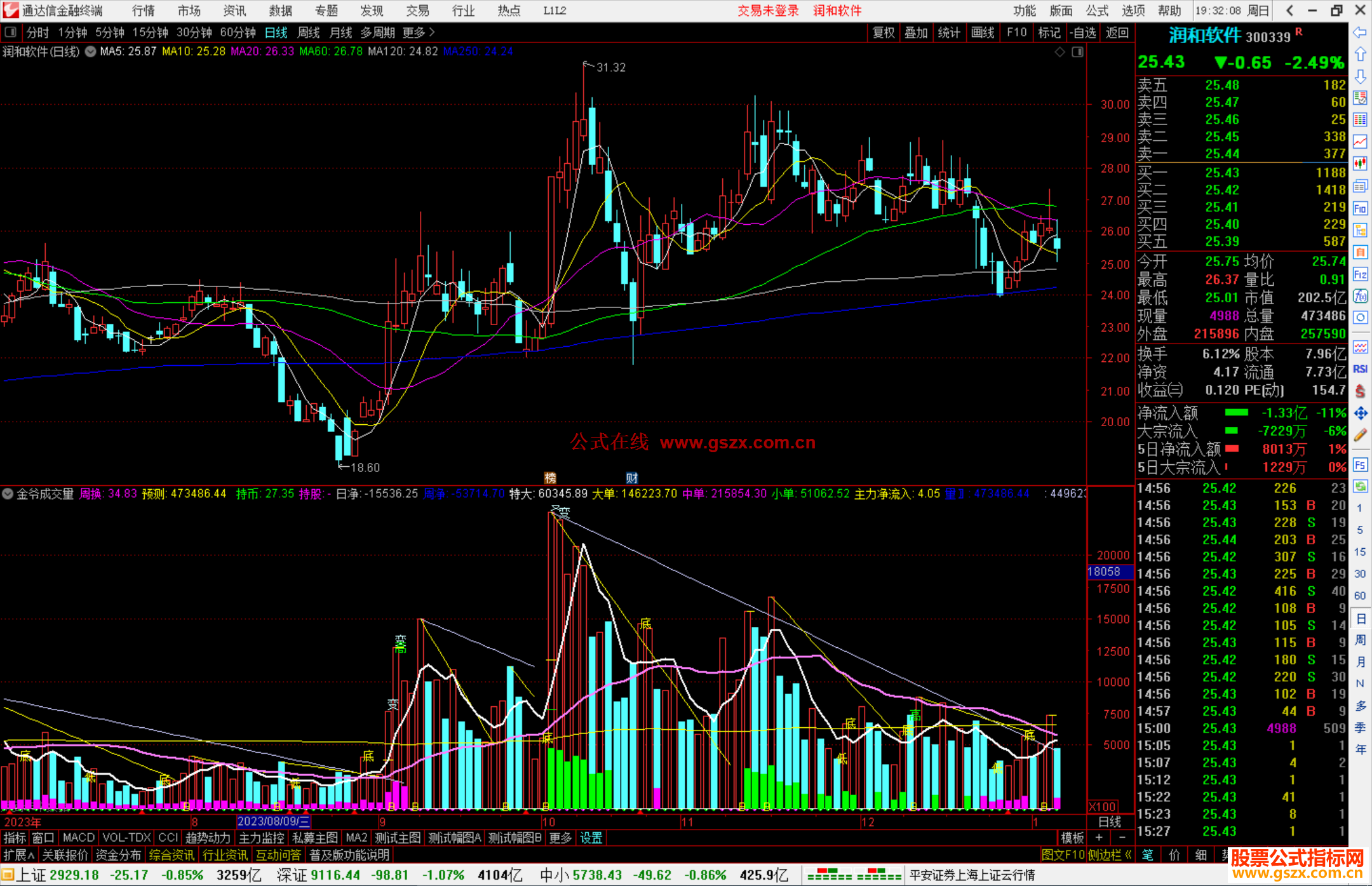
Task: Expand the 金爷成交量 indicator dropdown arrow
Action: tap(8, 493)
